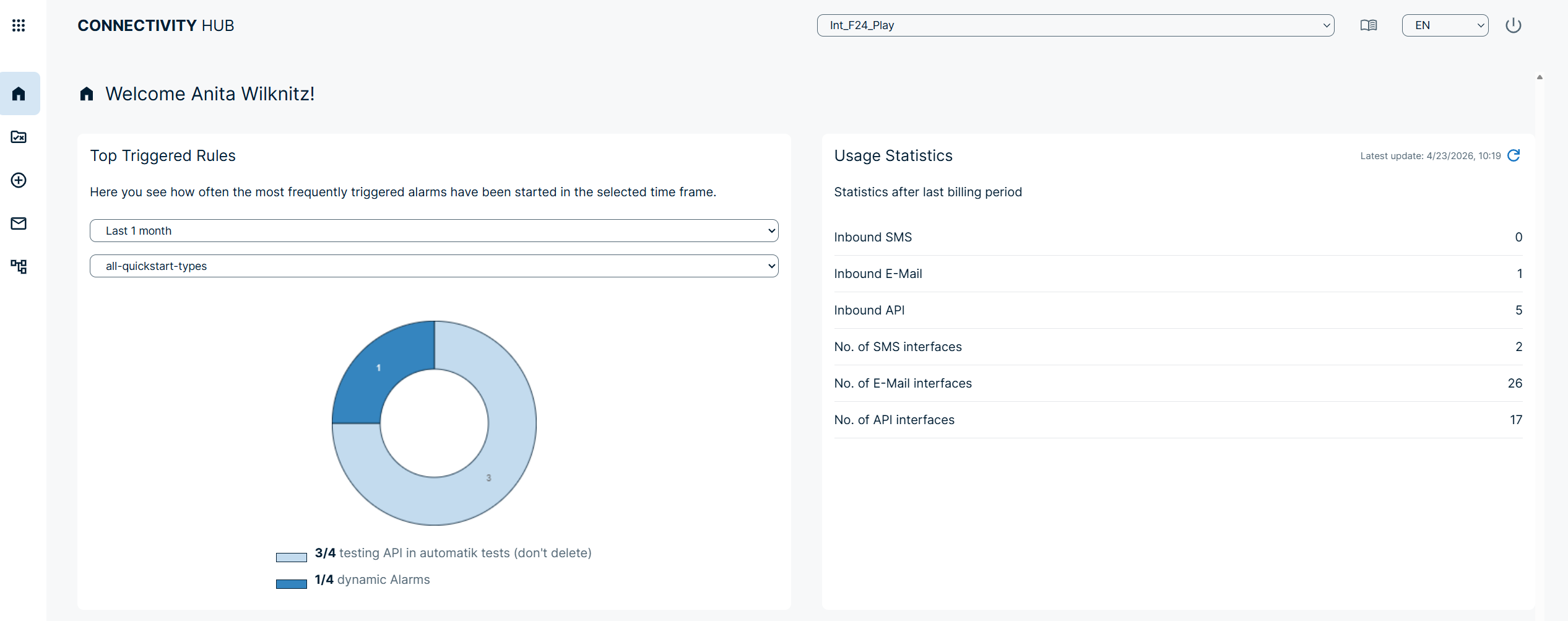Open the all-quickstart-types filter dropdown
Image resolution: width=1568 pixels, height=621 pixels.
[x=433, y=266]
